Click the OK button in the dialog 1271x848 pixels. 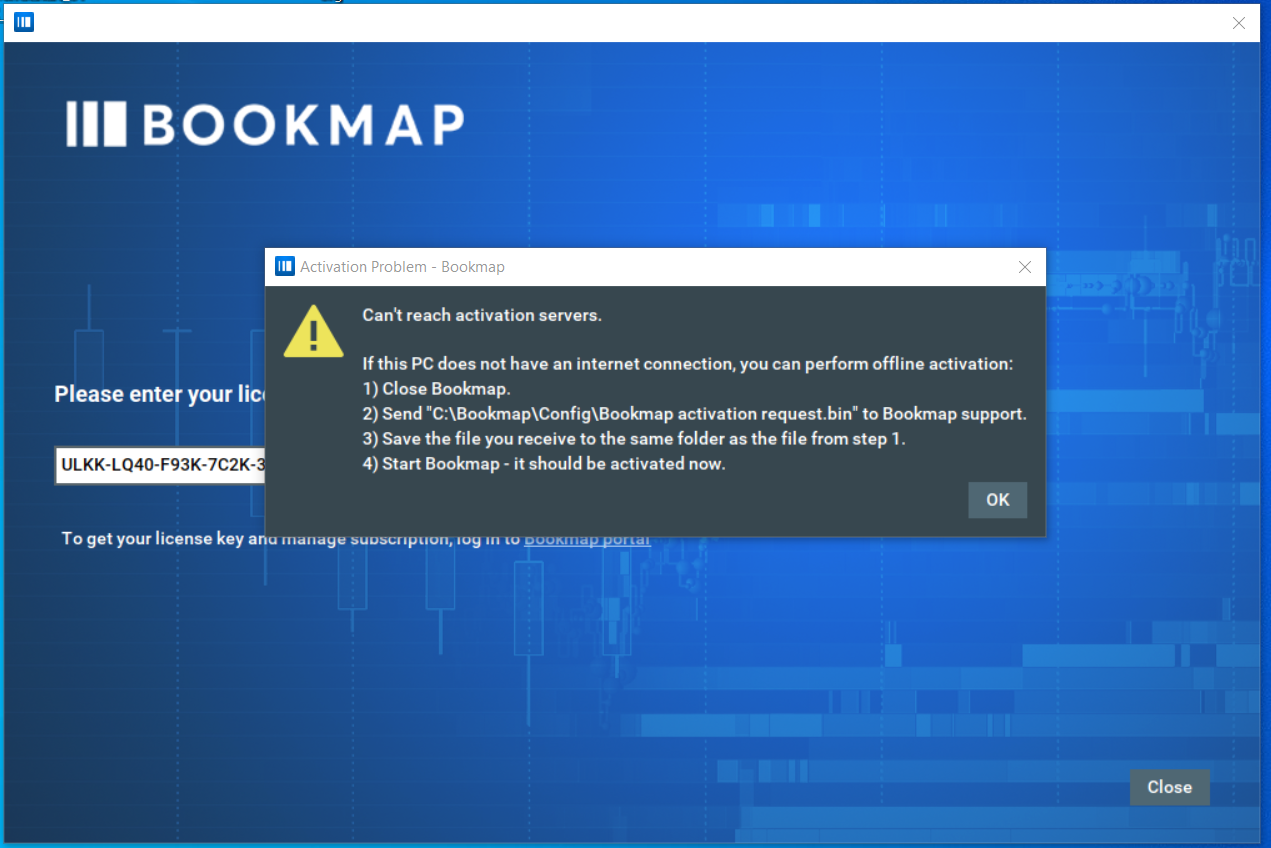(997, 500)
